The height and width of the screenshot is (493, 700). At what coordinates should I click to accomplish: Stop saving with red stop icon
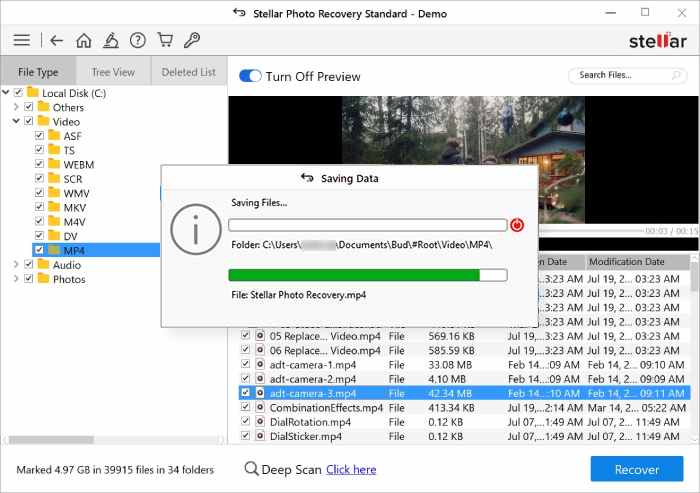pos(517,225)
